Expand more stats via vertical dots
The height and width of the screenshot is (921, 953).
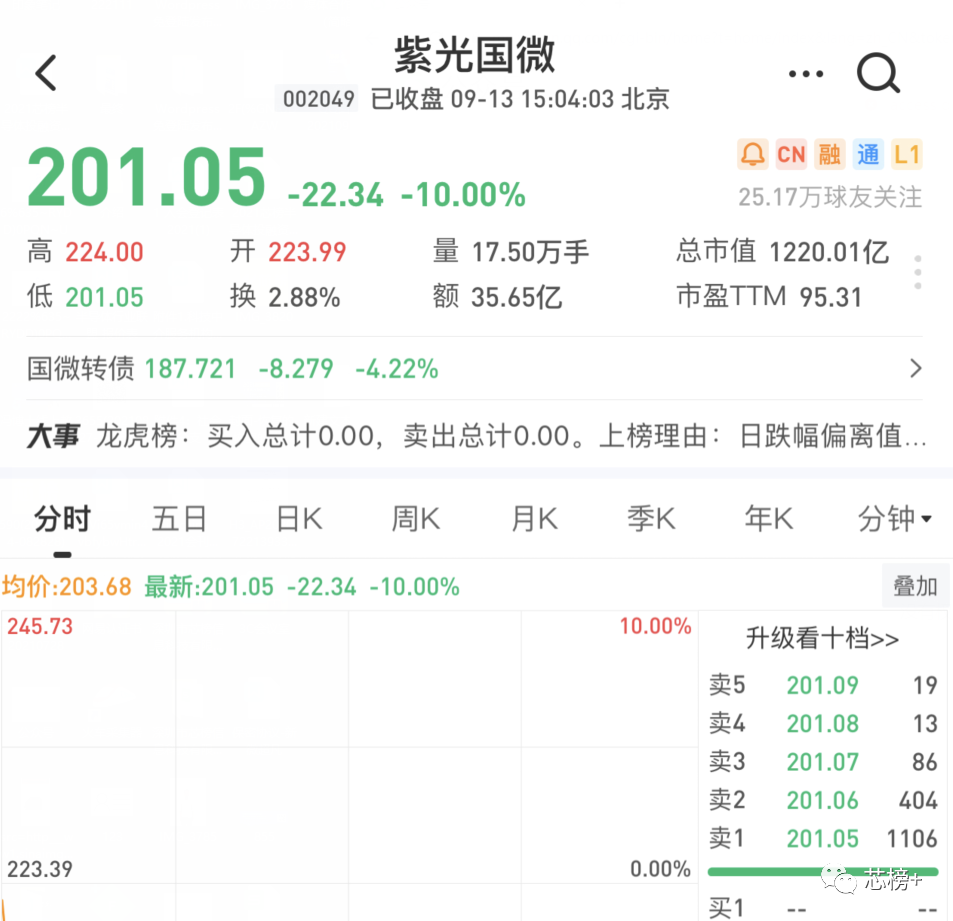point(918,272)
